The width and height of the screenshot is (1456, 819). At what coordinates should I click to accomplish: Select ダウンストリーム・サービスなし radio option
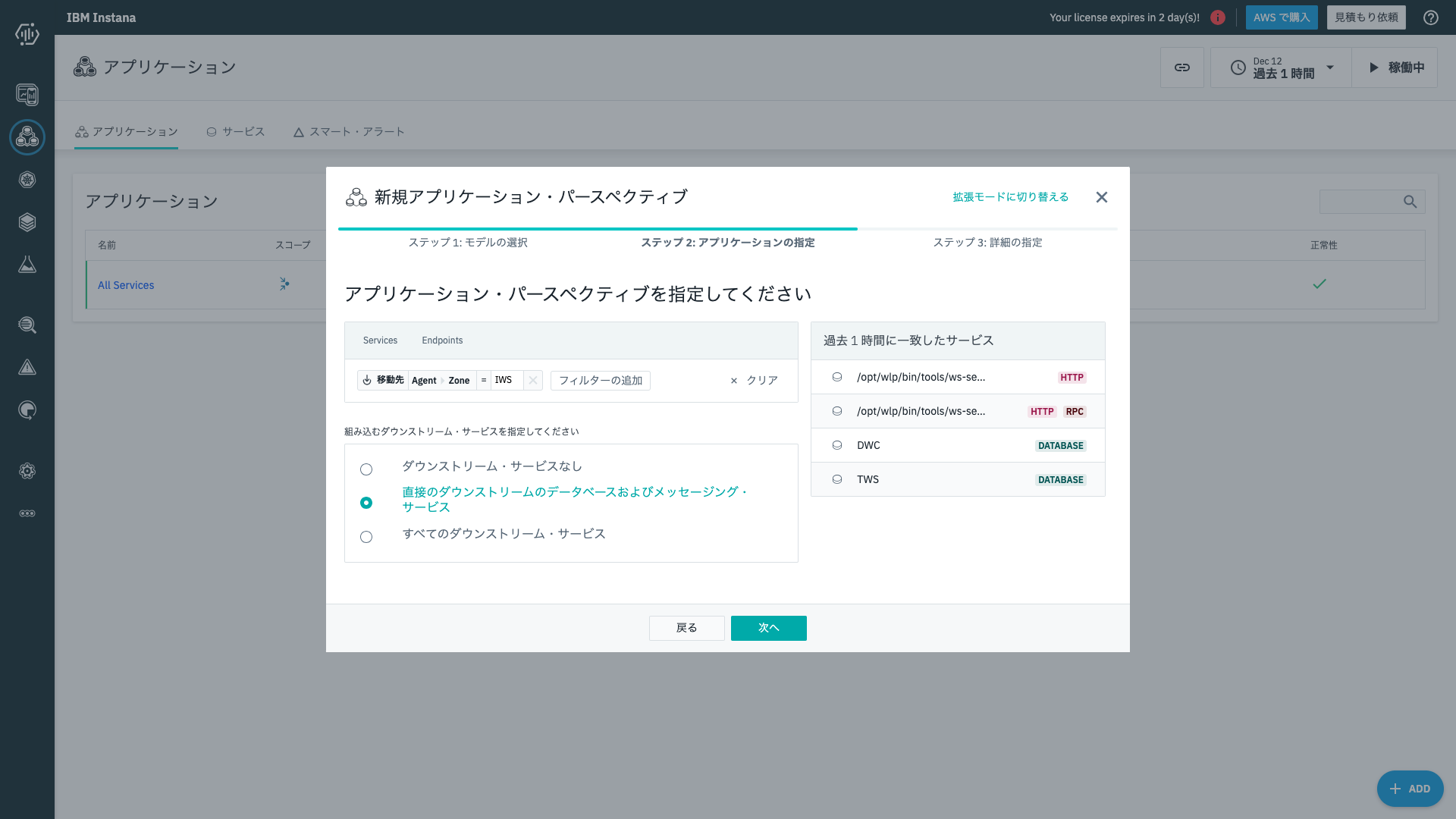click(366, 469)
